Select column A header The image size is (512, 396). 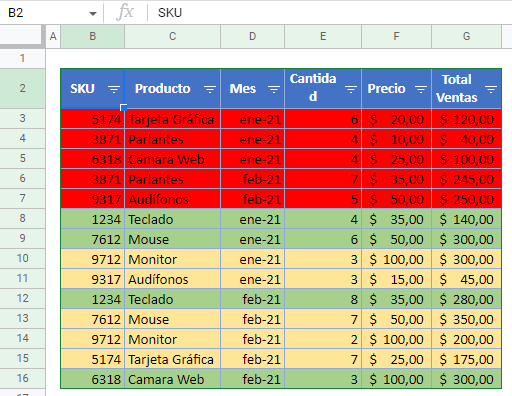point(53,36)
